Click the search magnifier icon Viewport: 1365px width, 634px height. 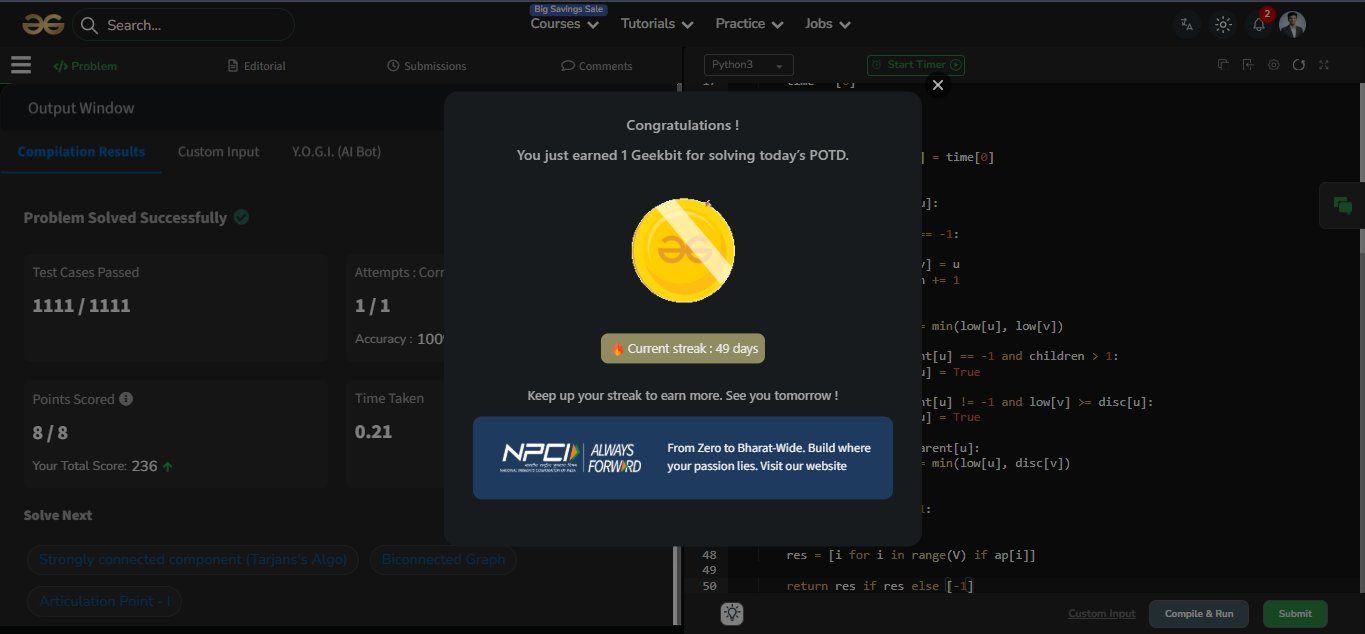pos(88,25)
